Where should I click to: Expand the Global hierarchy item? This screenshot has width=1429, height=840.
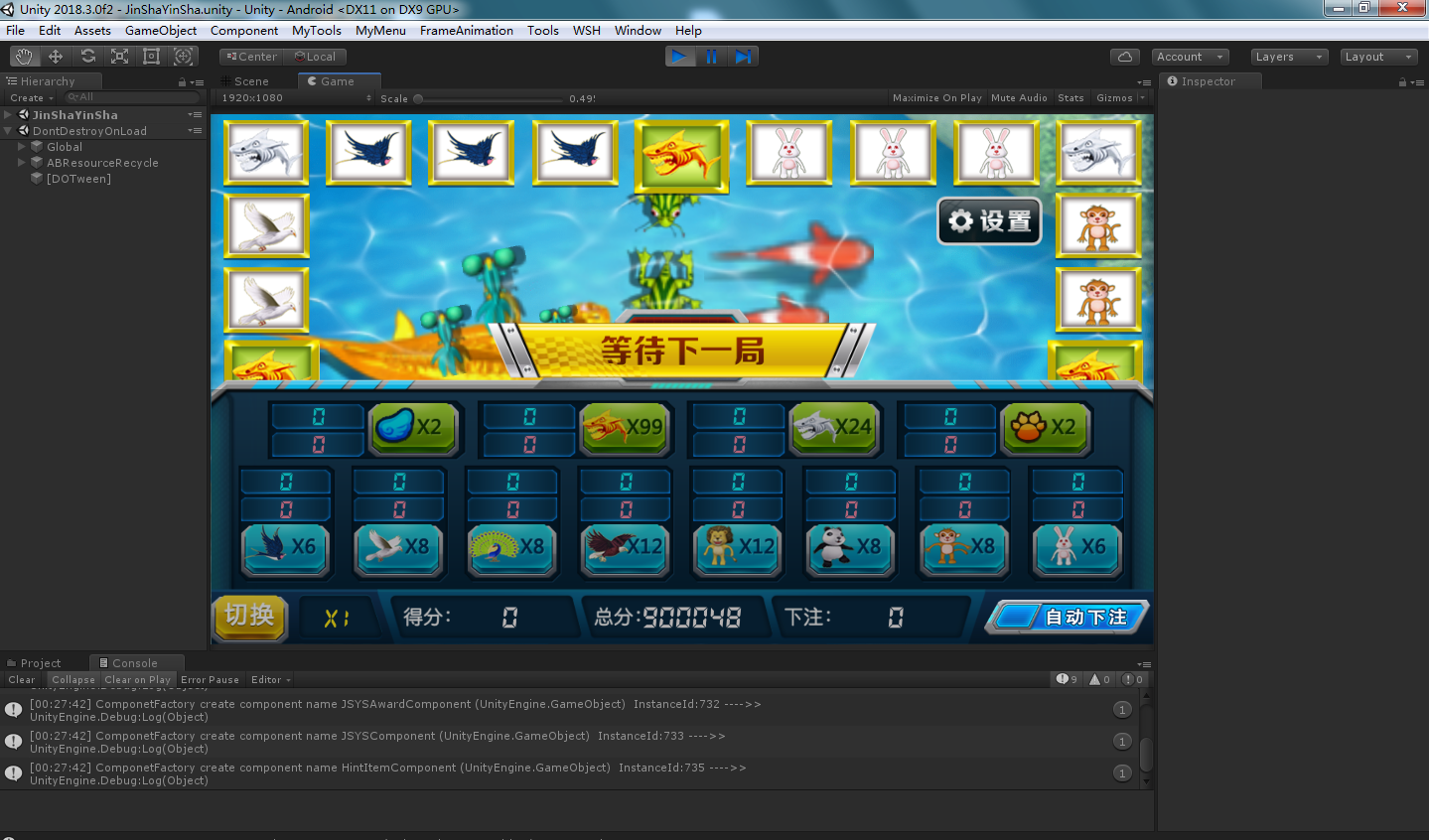tap(22, 146)
